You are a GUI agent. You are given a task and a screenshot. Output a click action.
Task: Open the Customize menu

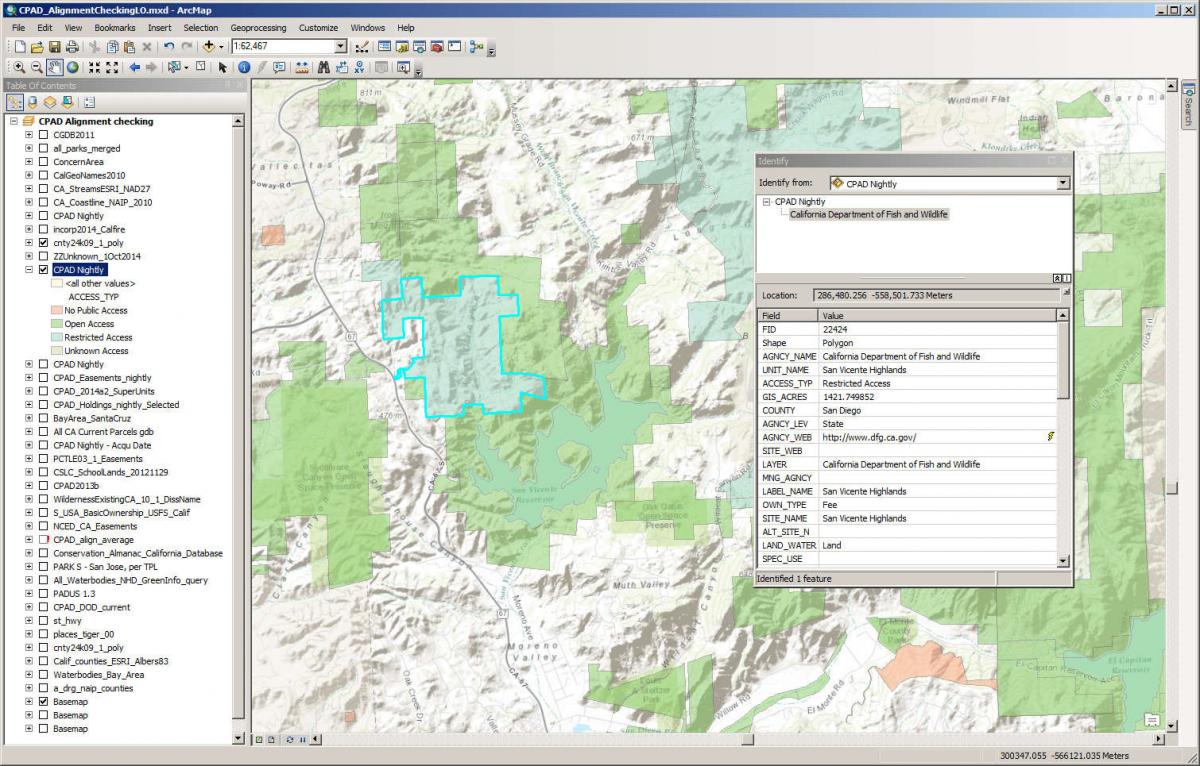coord(318,28)
